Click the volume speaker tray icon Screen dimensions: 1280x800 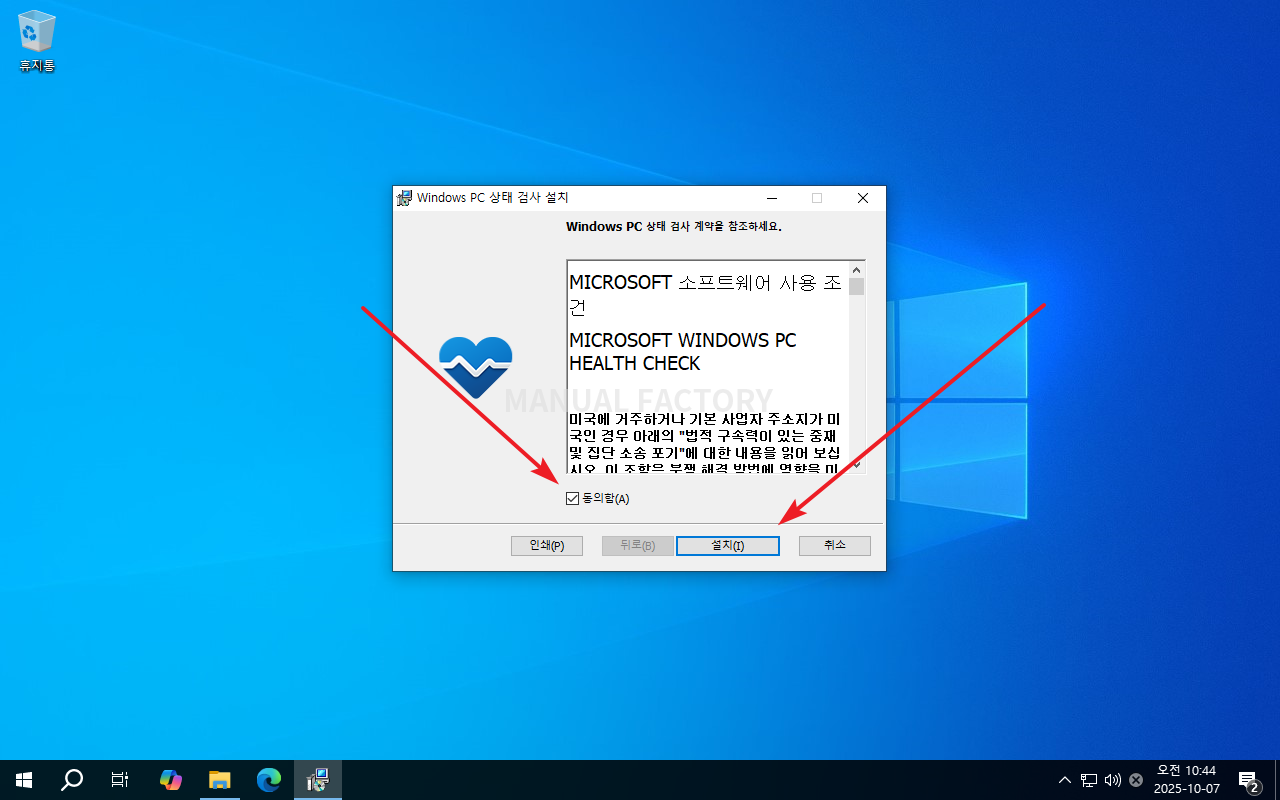[1112, 780]
